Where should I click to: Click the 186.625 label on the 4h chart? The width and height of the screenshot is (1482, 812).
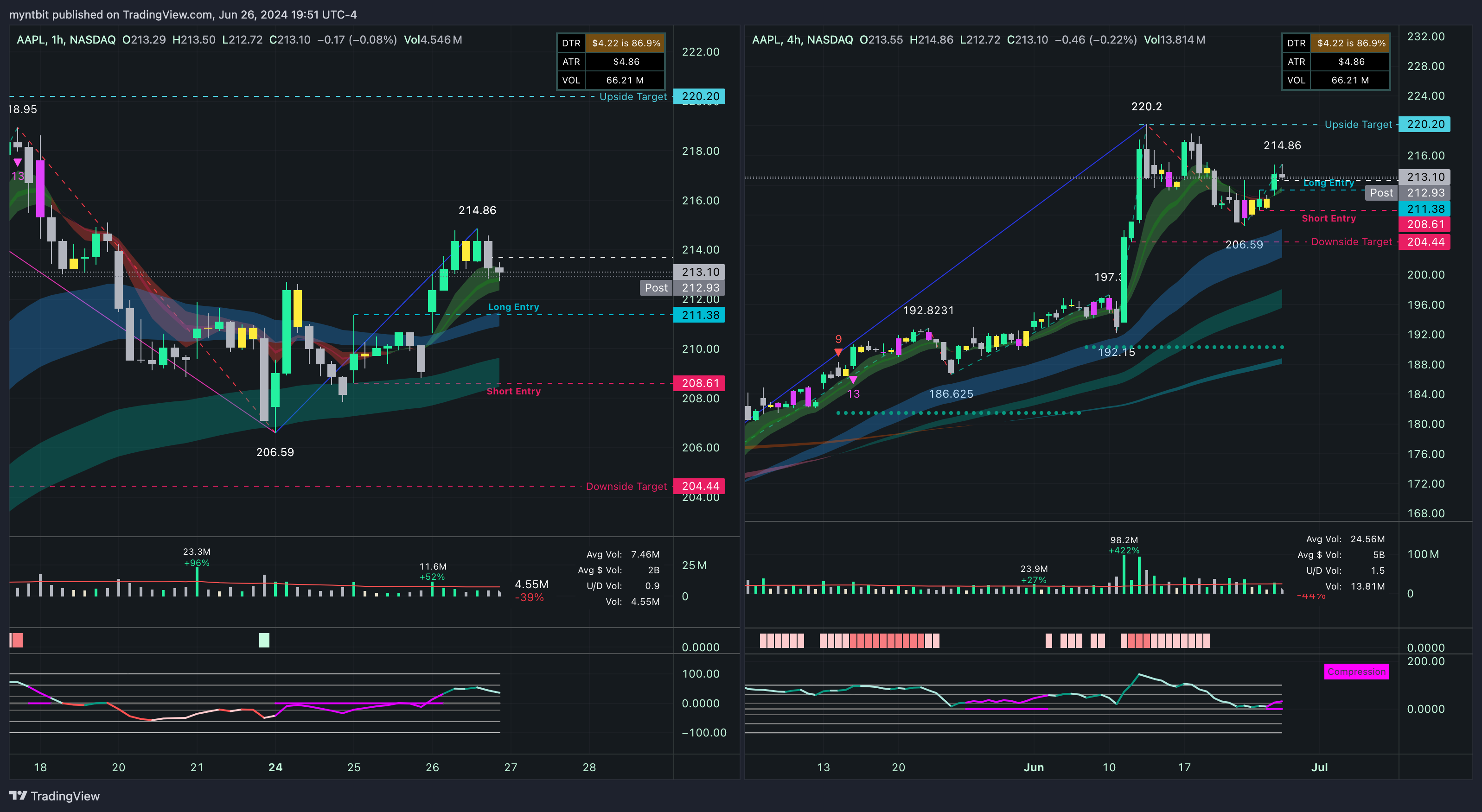coord(951,394)
